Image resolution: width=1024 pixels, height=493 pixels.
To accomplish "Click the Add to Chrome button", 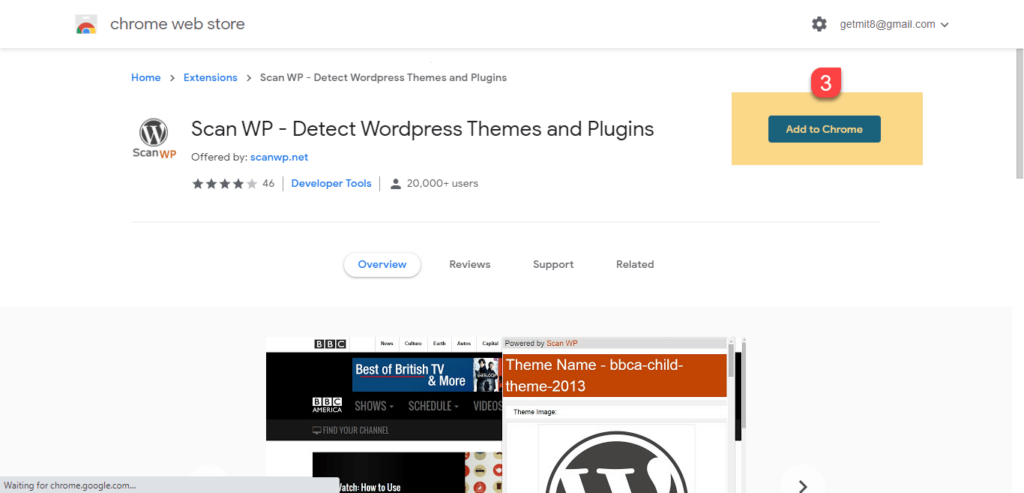I will tap(824, 129).
